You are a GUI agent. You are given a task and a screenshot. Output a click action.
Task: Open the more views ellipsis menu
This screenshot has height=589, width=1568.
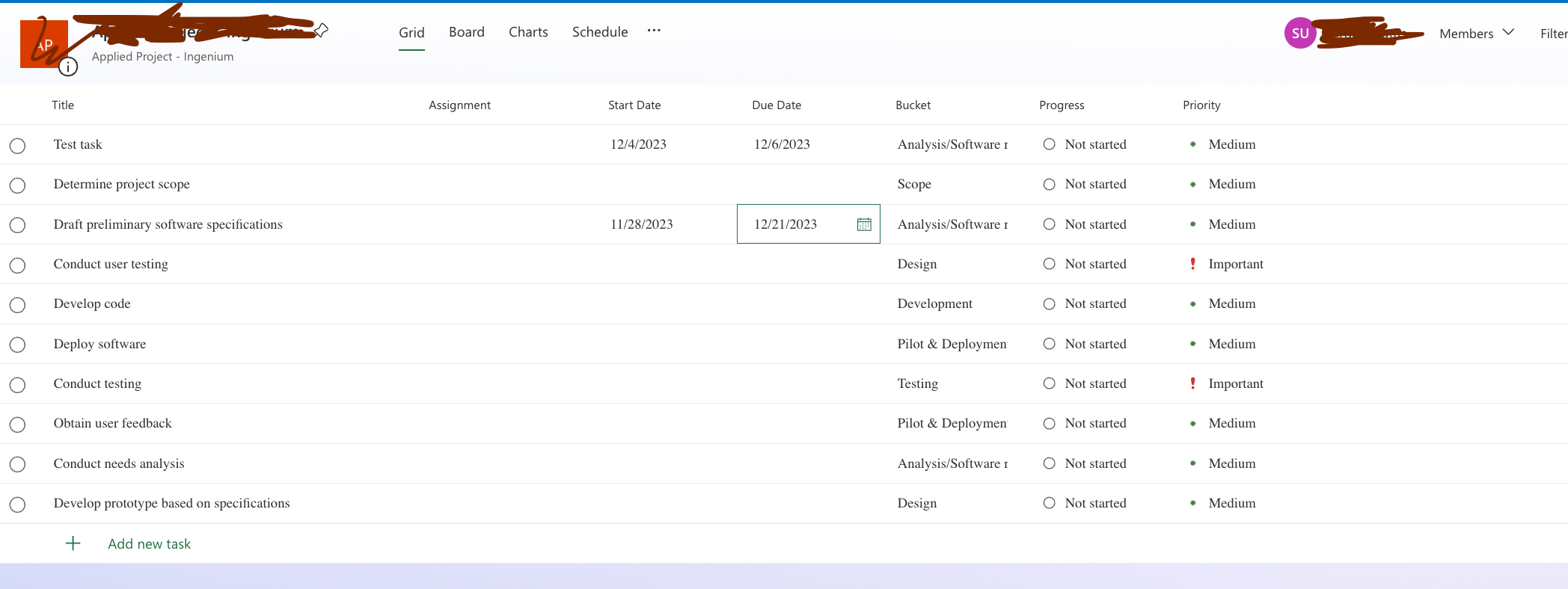pyautogui.click(x=654, y=31)
